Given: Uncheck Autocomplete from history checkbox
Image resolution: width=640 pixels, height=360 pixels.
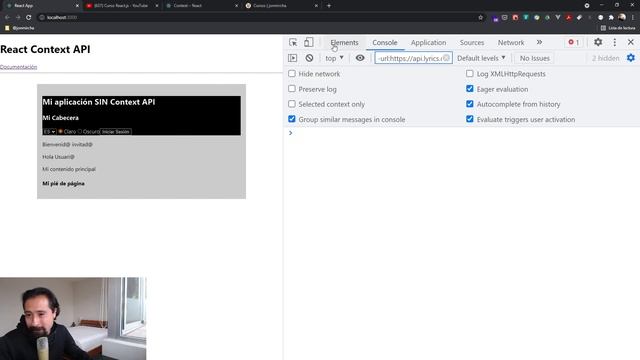Looking at the screenshot, I should [x=470, y=104].
